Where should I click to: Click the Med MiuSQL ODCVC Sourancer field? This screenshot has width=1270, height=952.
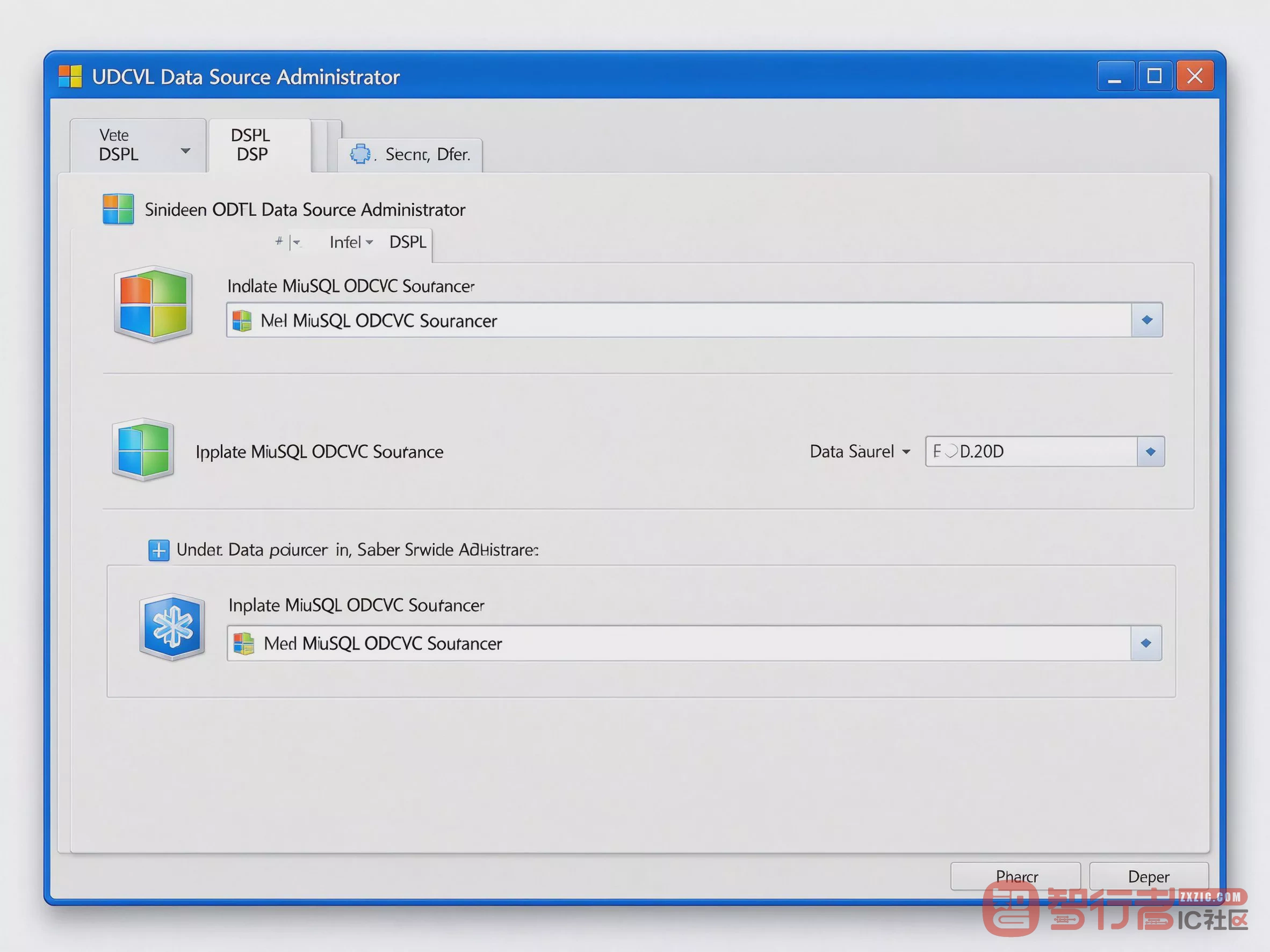click(x=694, y=643)
